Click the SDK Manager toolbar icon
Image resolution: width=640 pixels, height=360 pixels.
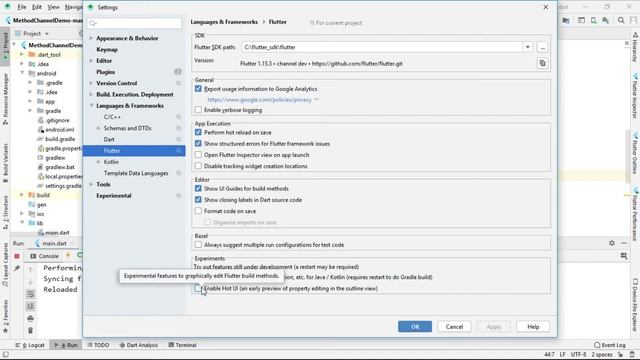(x=606, y=20)
